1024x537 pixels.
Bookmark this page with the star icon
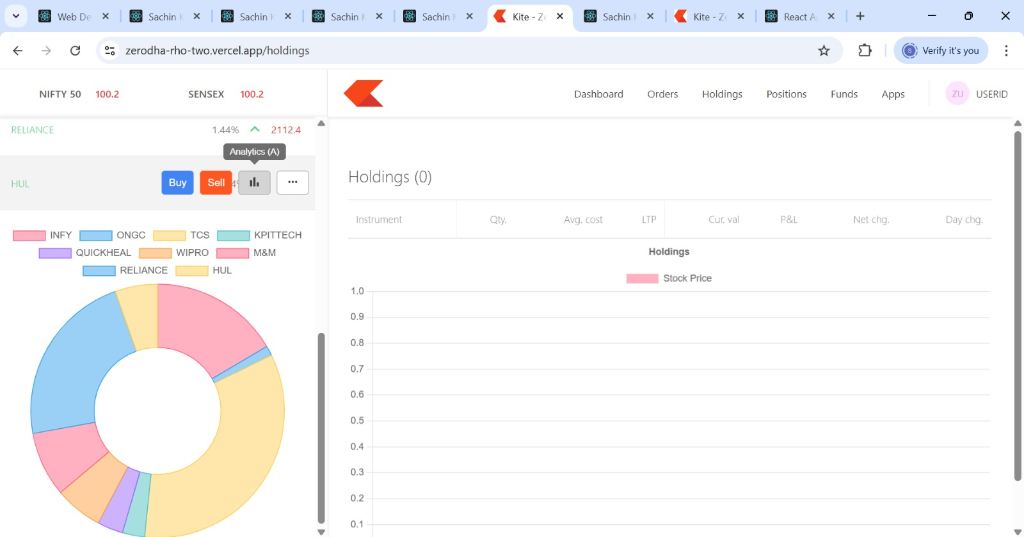824,50
